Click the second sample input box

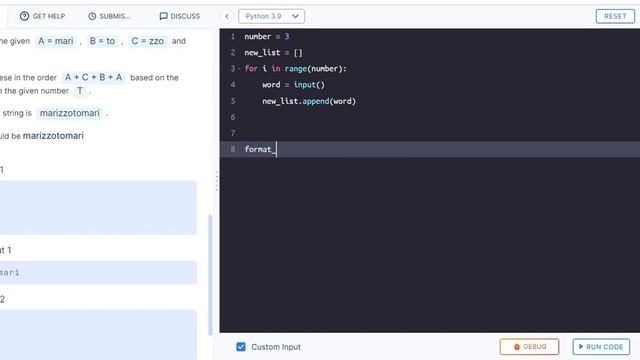pos(98,335)
